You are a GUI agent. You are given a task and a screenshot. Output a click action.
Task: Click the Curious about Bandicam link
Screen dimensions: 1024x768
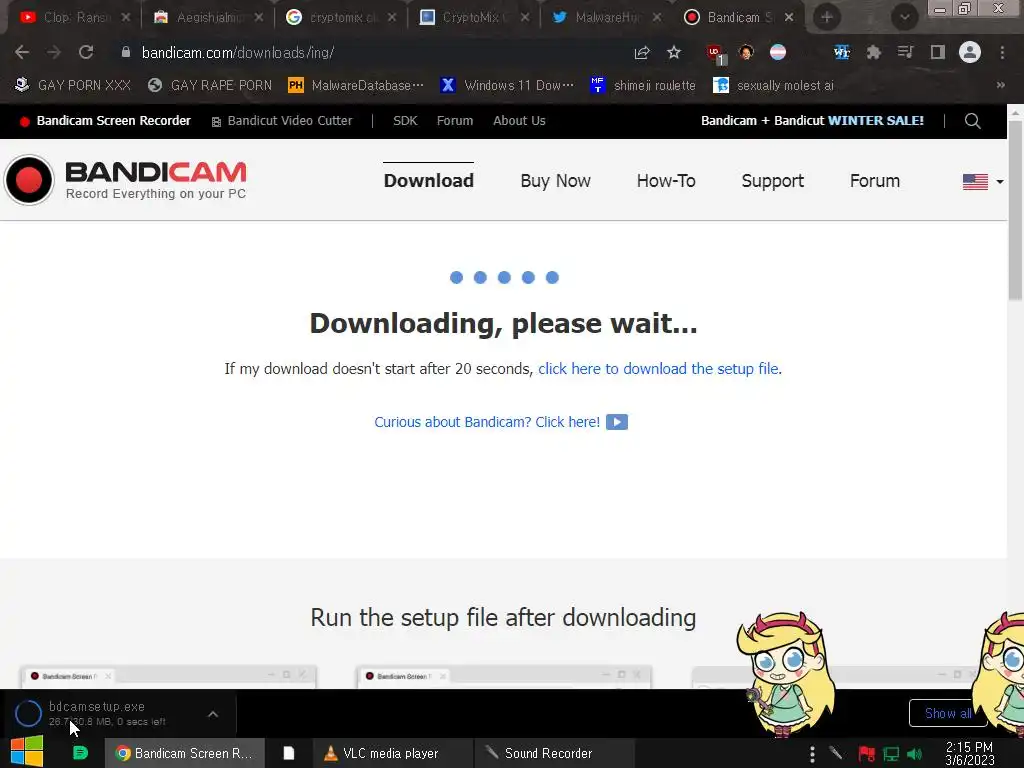487,422
